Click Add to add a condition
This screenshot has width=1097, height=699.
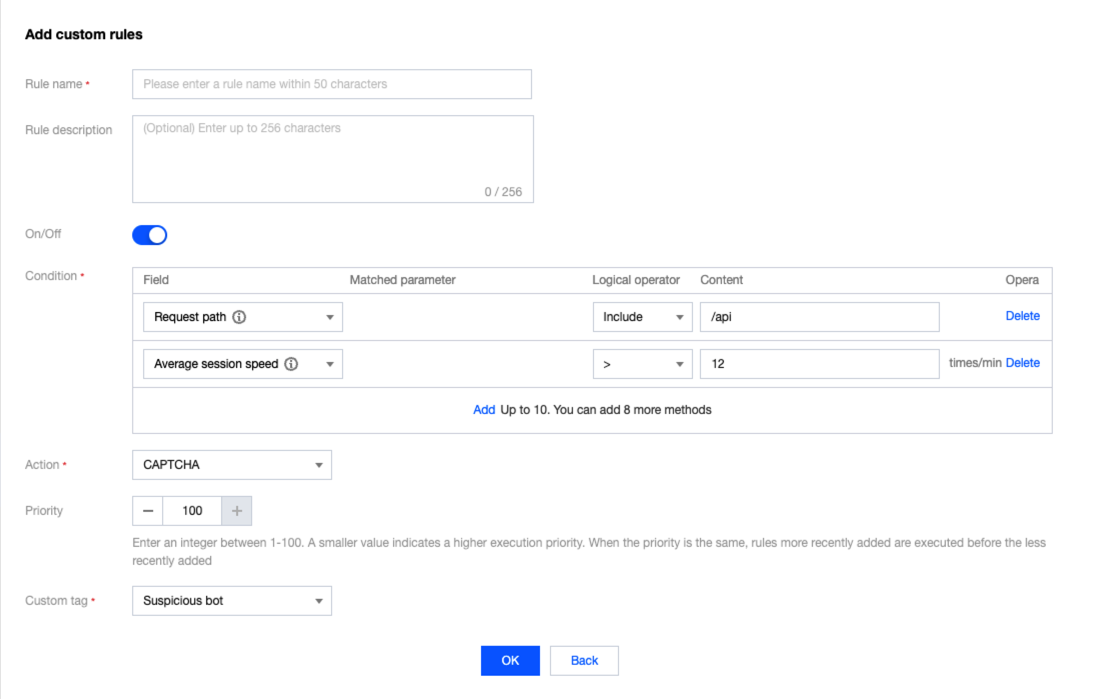click(484, 410)
